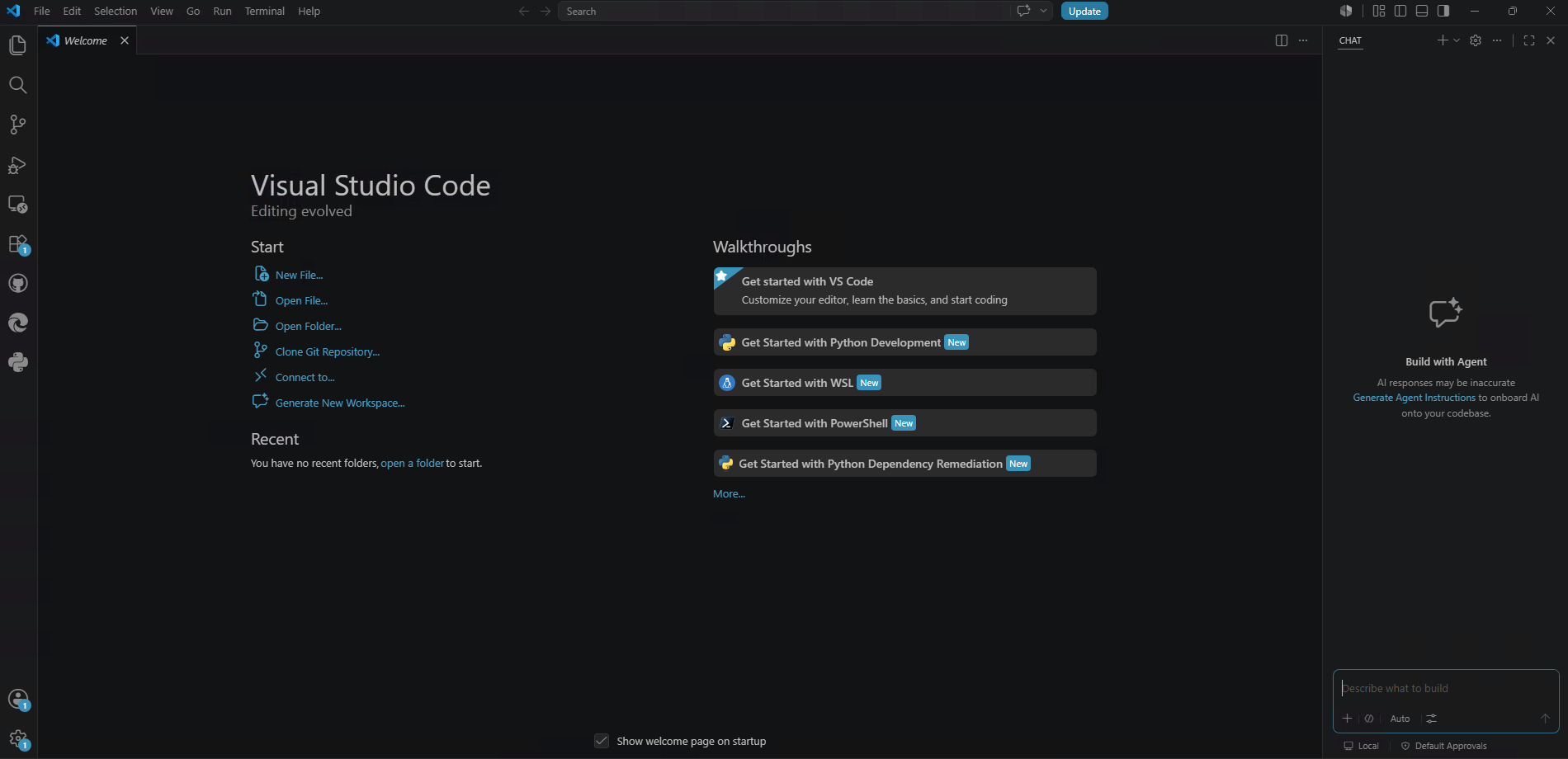The height and width of the screenshot is (759, 1568).
Task: Open the Run and Debug view
Action: [18, 165]
